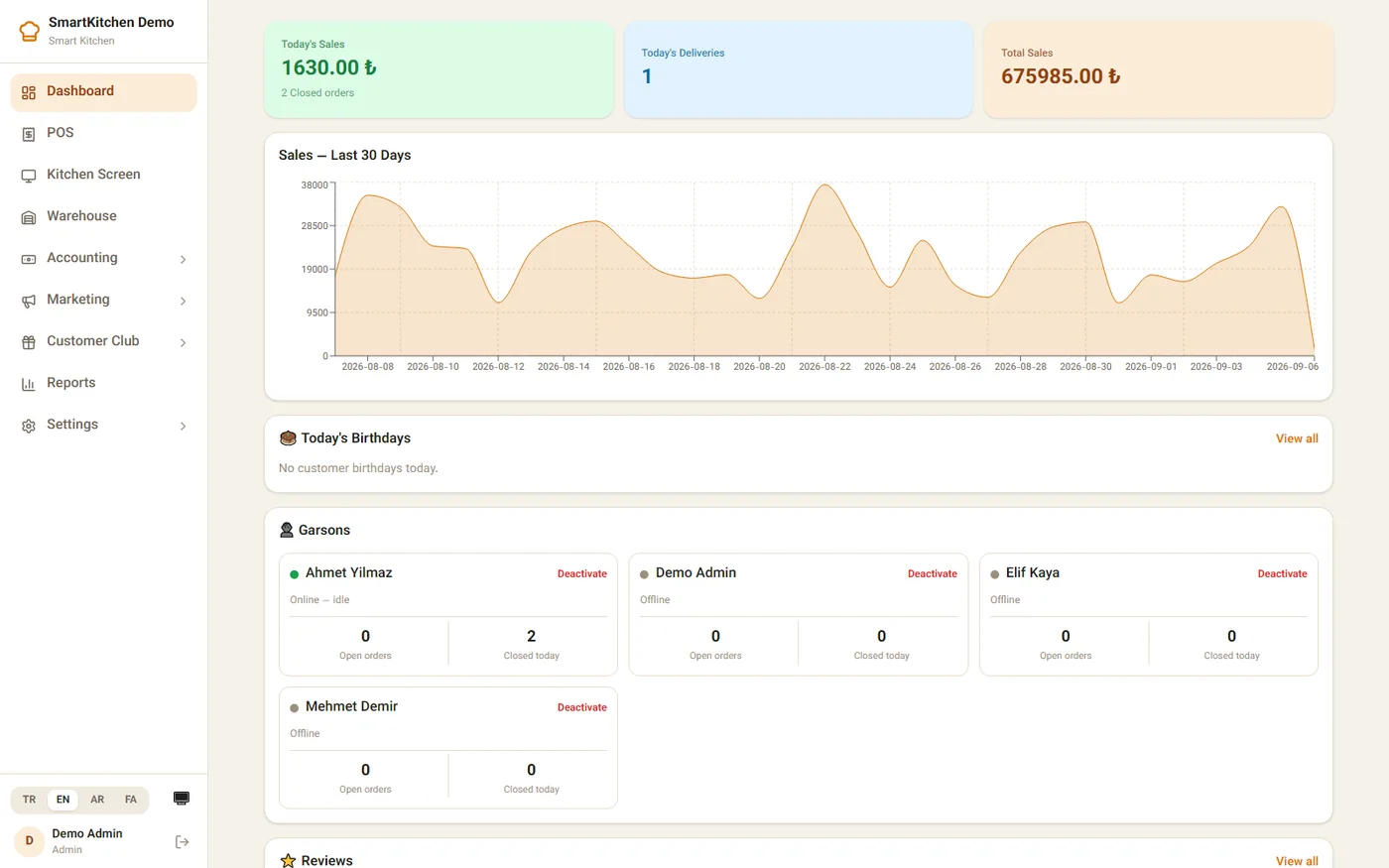The height and width of the screenshot is (868, 1389).
Task: Click chart date label 2026-08-22
Action: click(824, 367)
